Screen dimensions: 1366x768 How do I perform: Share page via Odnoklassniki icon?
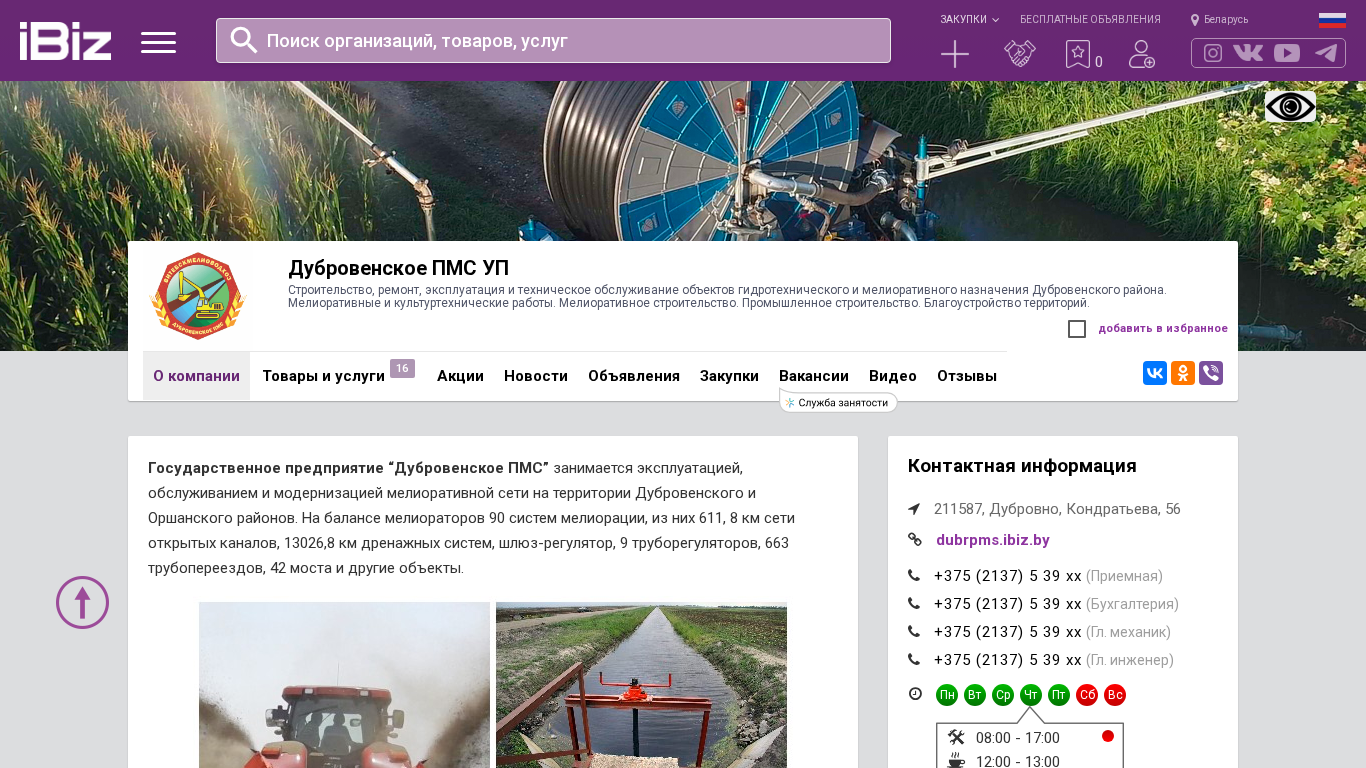coord(1183,373)
